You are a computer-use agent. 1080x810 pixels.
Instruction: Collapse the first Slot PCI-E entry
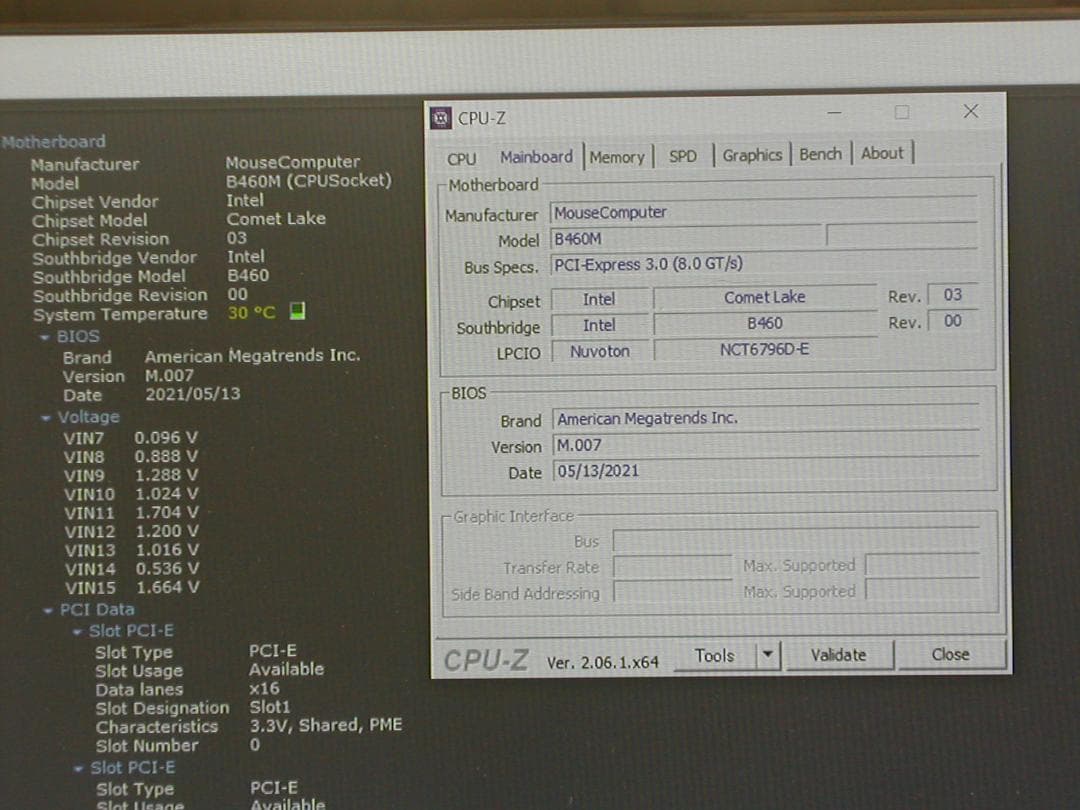pyautogui.click(x=79, y=630)
